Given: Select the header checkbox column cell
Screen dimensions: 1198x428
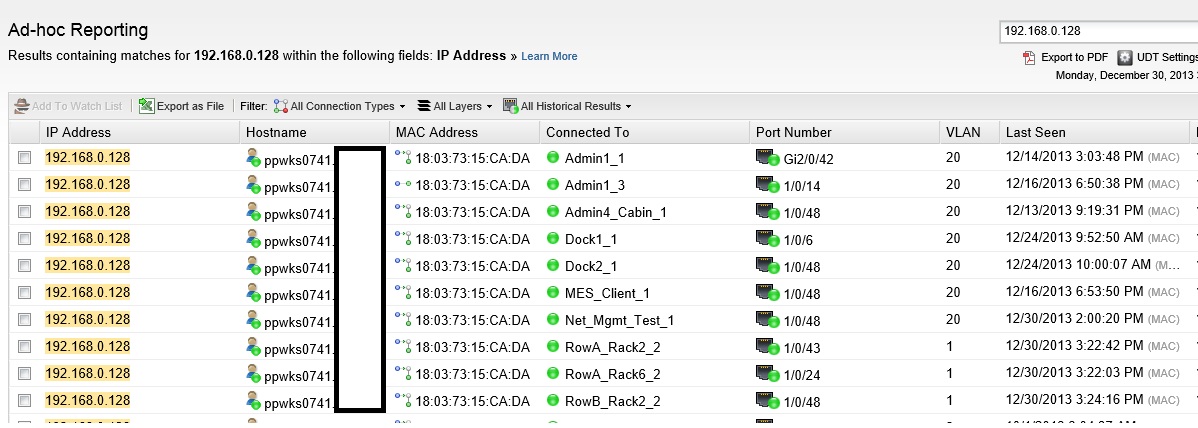Looking at the screenshot, I should coord(24,132).
